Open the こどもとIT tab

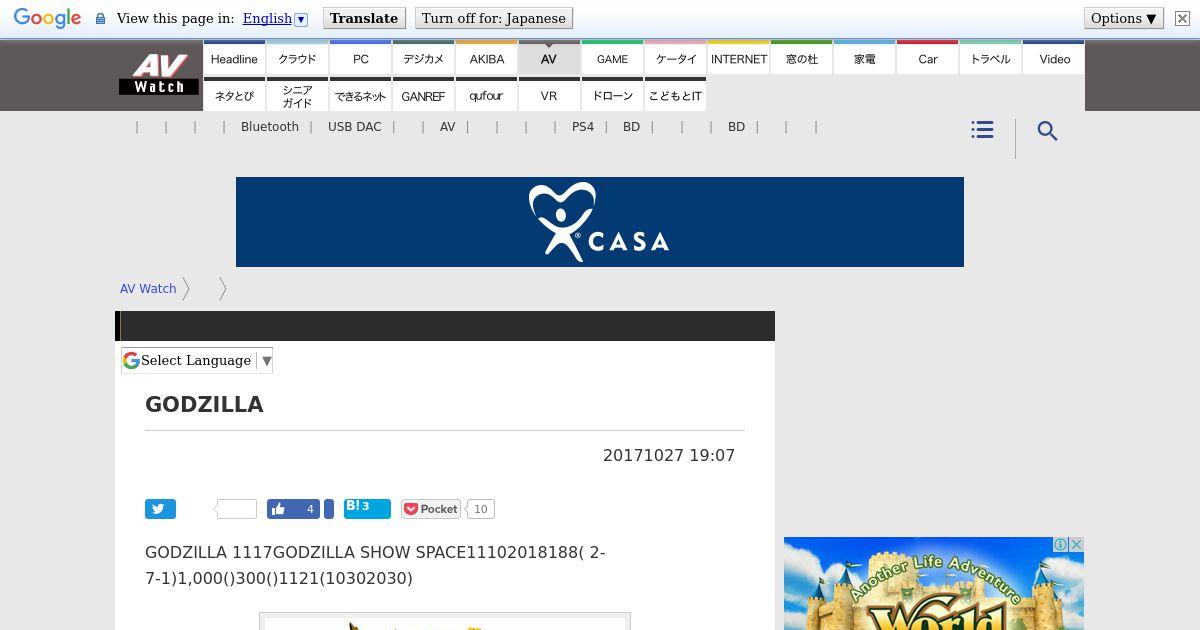tap(675, 95)
